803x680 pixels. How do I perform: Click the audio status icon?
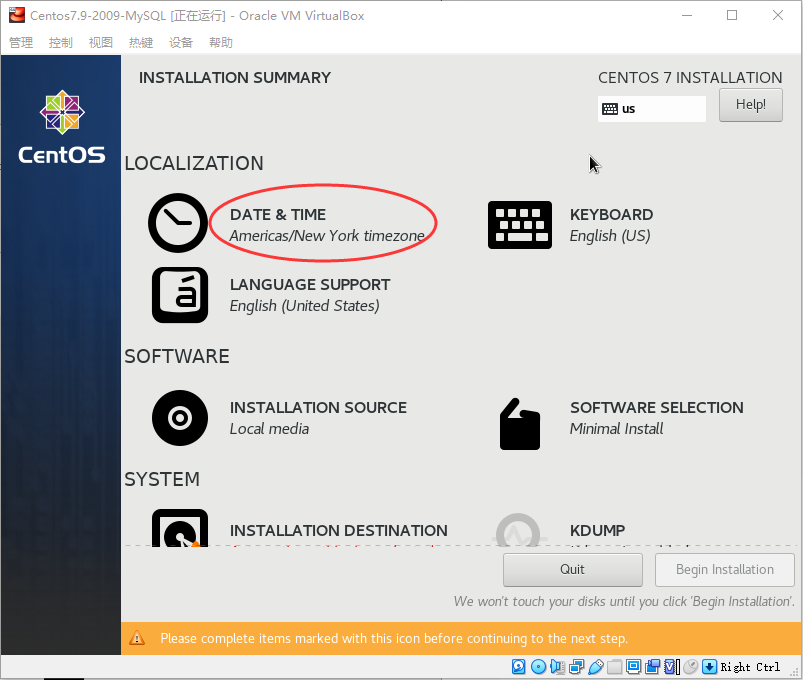pyautogui.click(x=557, y=666)
